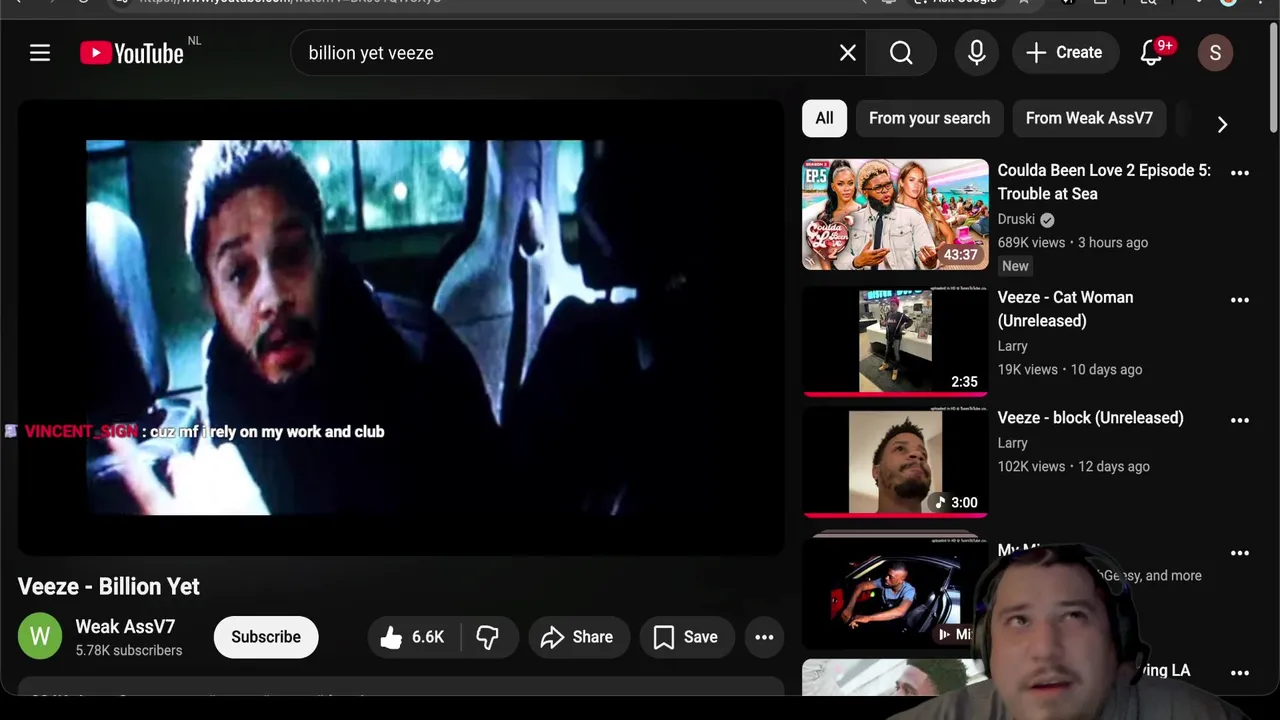Show more filter chips with right arrow
Screen dimensions: 1280x720
[1222, 124]
